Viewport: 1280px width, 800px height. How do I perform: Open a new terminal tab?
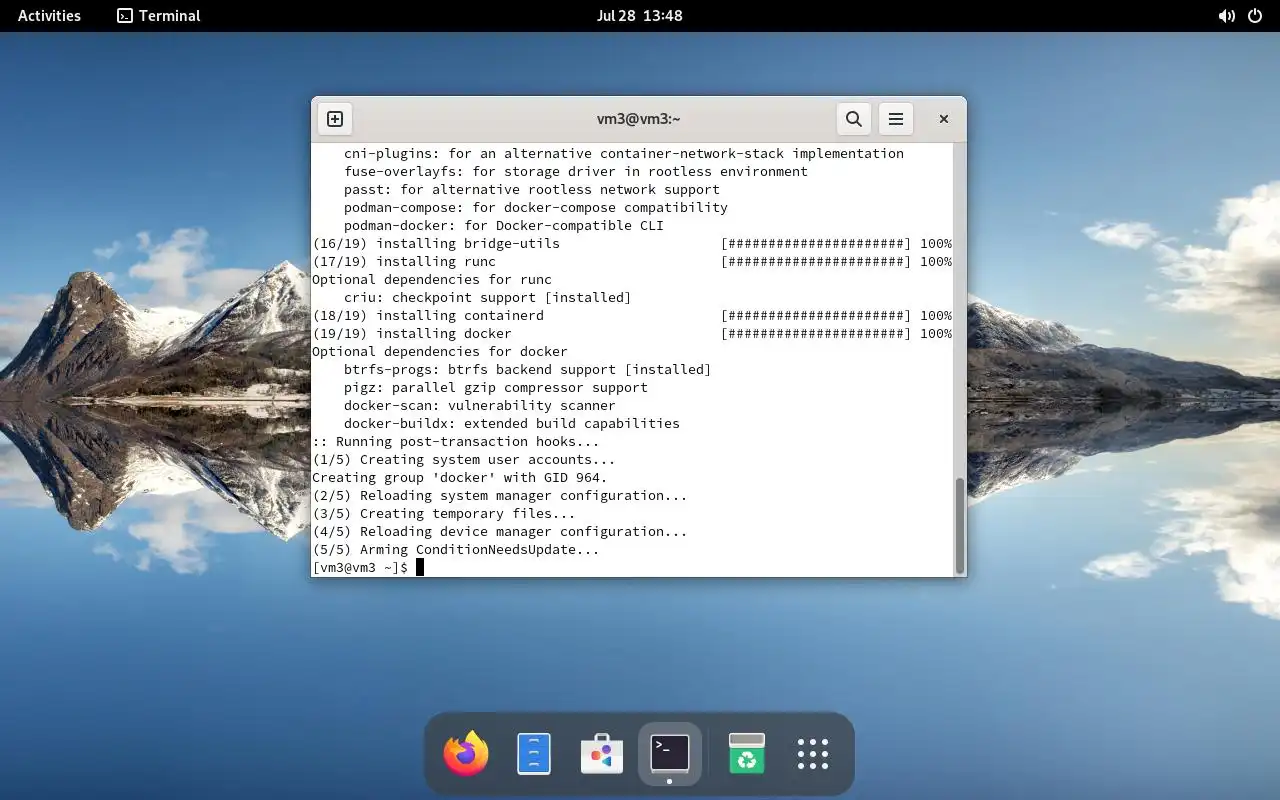[335, 119]
